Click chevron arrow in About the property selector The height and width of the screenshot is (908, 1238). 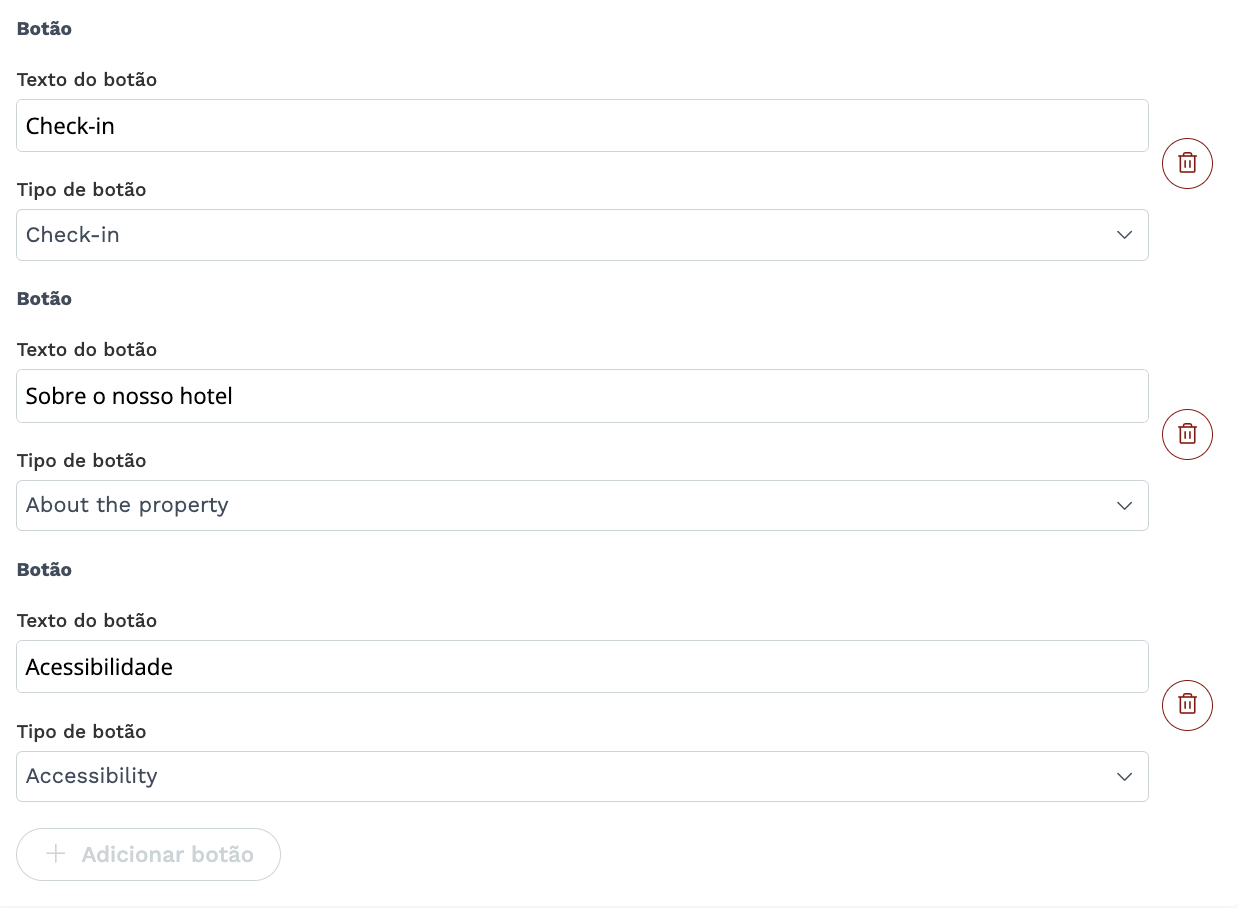[1124, 506]
